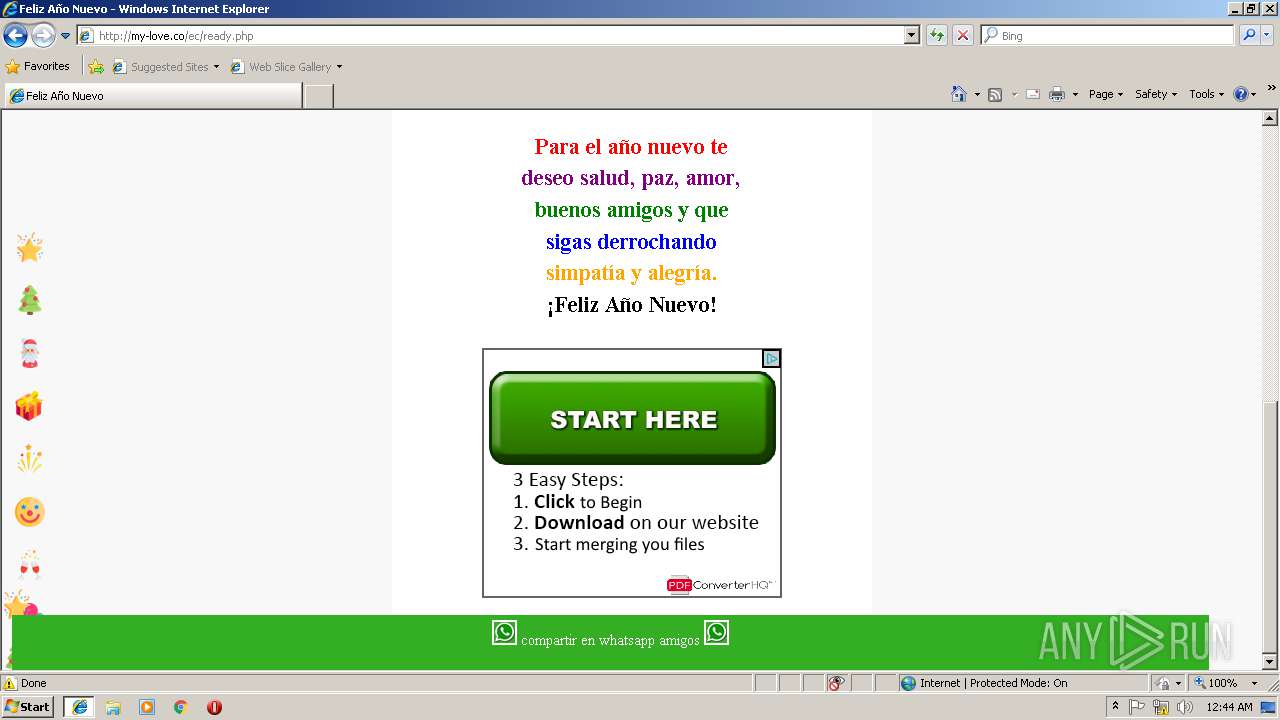Open the media player taskbar icon
Image resolution: width=1280 pixels, height=720 pixels.
coord(147,707)
